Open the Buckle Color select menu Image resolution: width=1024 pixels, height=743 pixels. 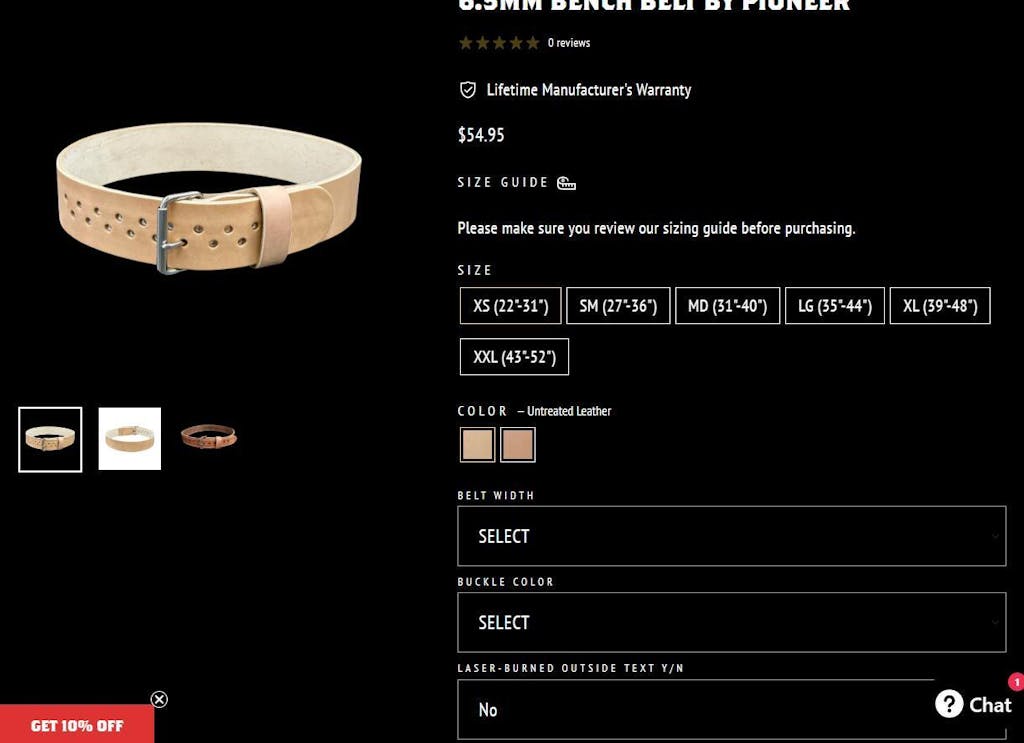(731, 622)
